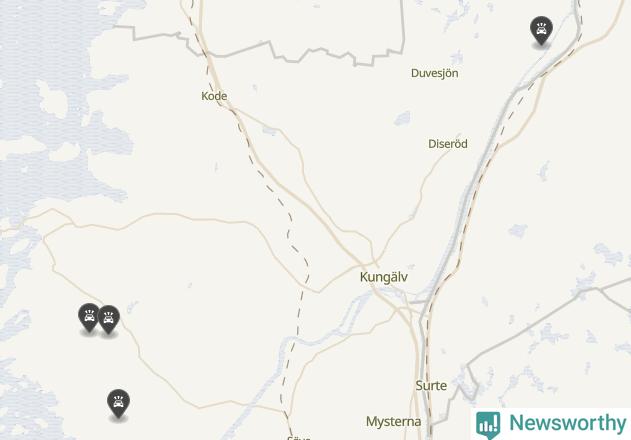Select the Mysterna place label
Image resolution: width=631 pixels, height=440 pixels.
(x=393, y=422)
